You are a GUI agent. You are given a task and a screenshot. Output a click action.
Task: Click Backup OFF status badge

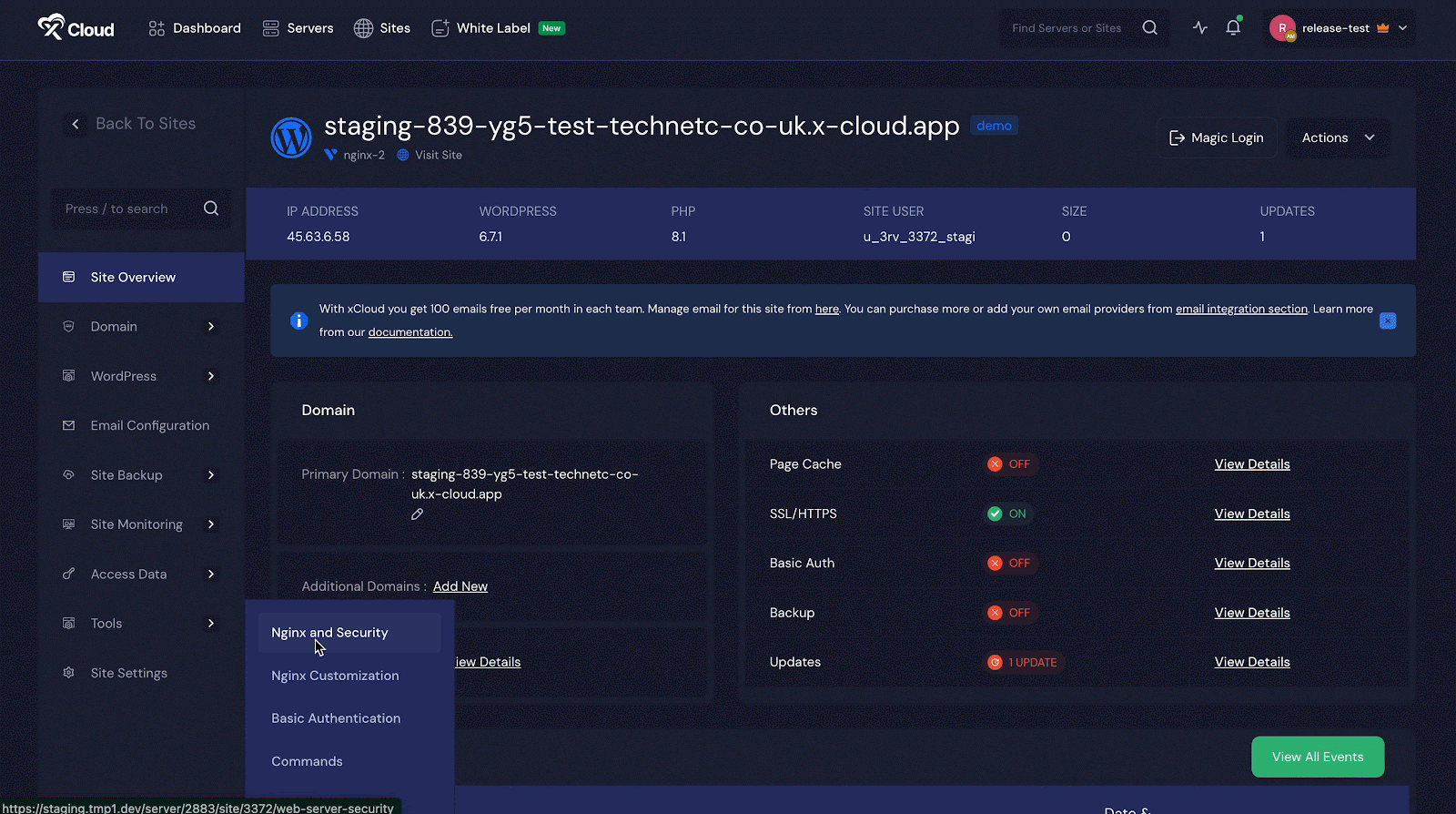pos(1010,613)
